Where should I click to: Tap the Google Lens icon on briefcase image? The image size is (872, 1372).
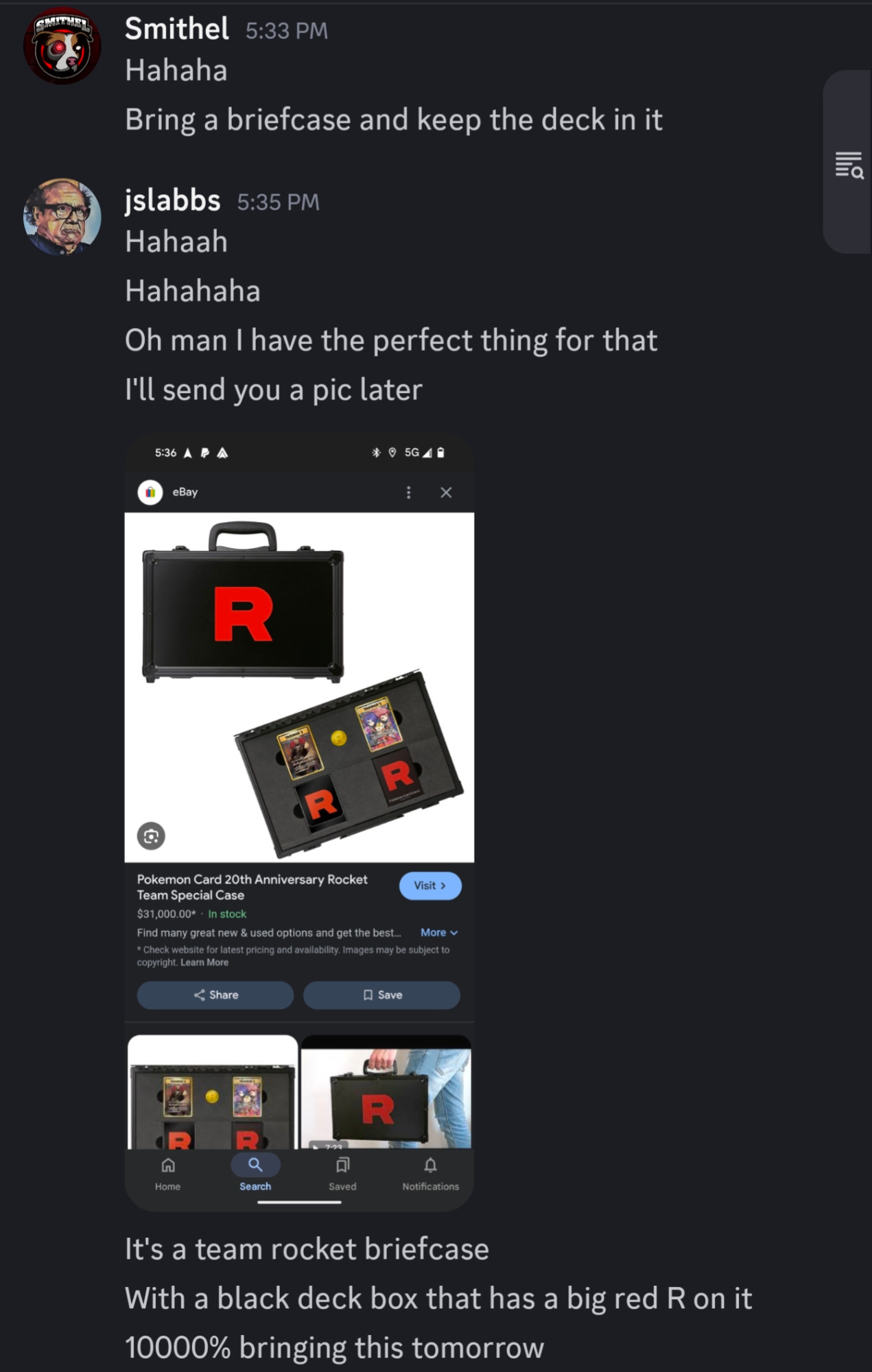point(151,836)
